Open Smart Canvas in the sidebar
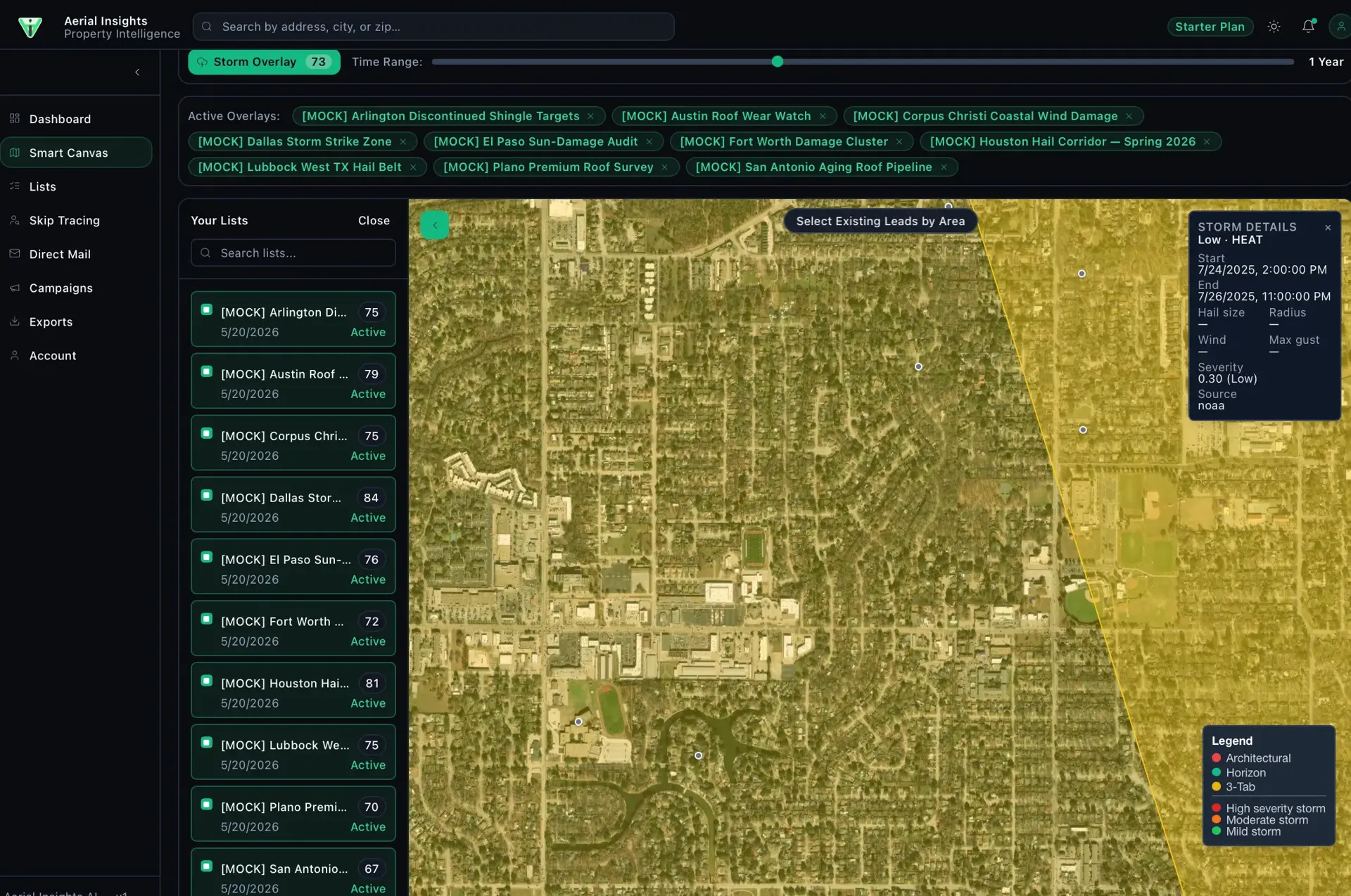 pyautogui.click(x=76, y=153)
